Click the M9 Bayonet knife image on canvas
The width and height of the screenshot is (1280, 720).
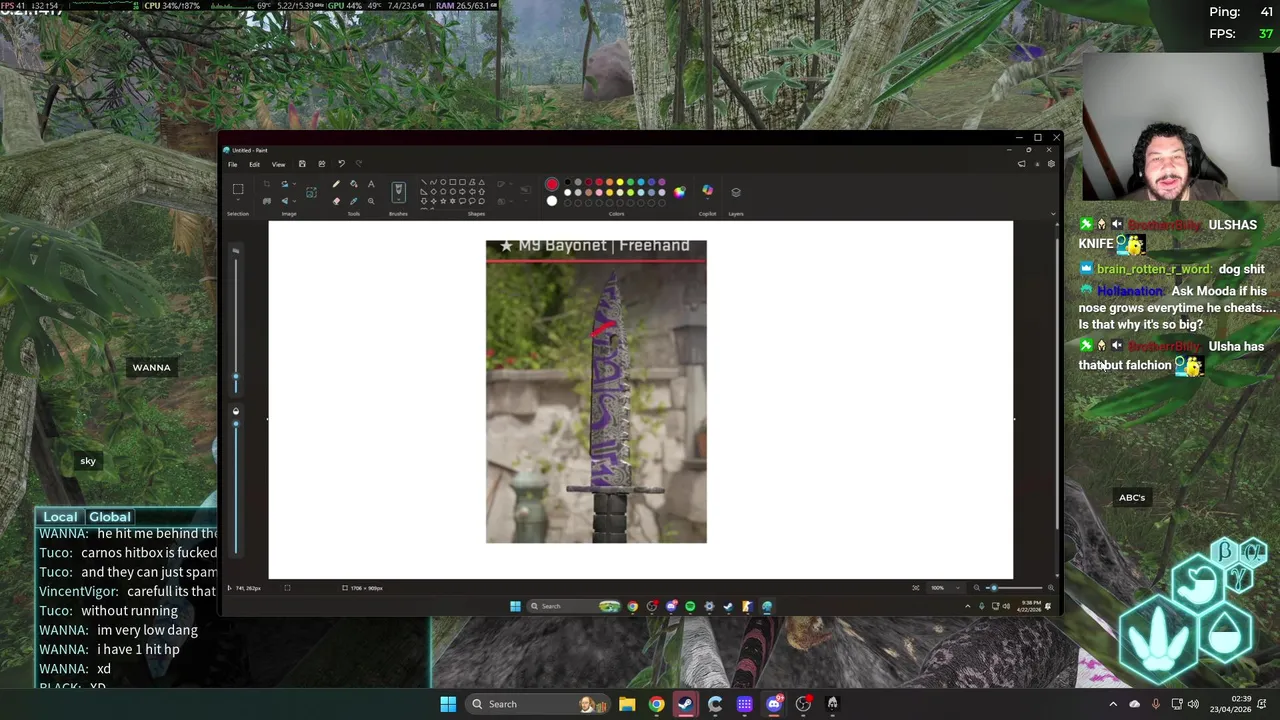coord(596,391)
